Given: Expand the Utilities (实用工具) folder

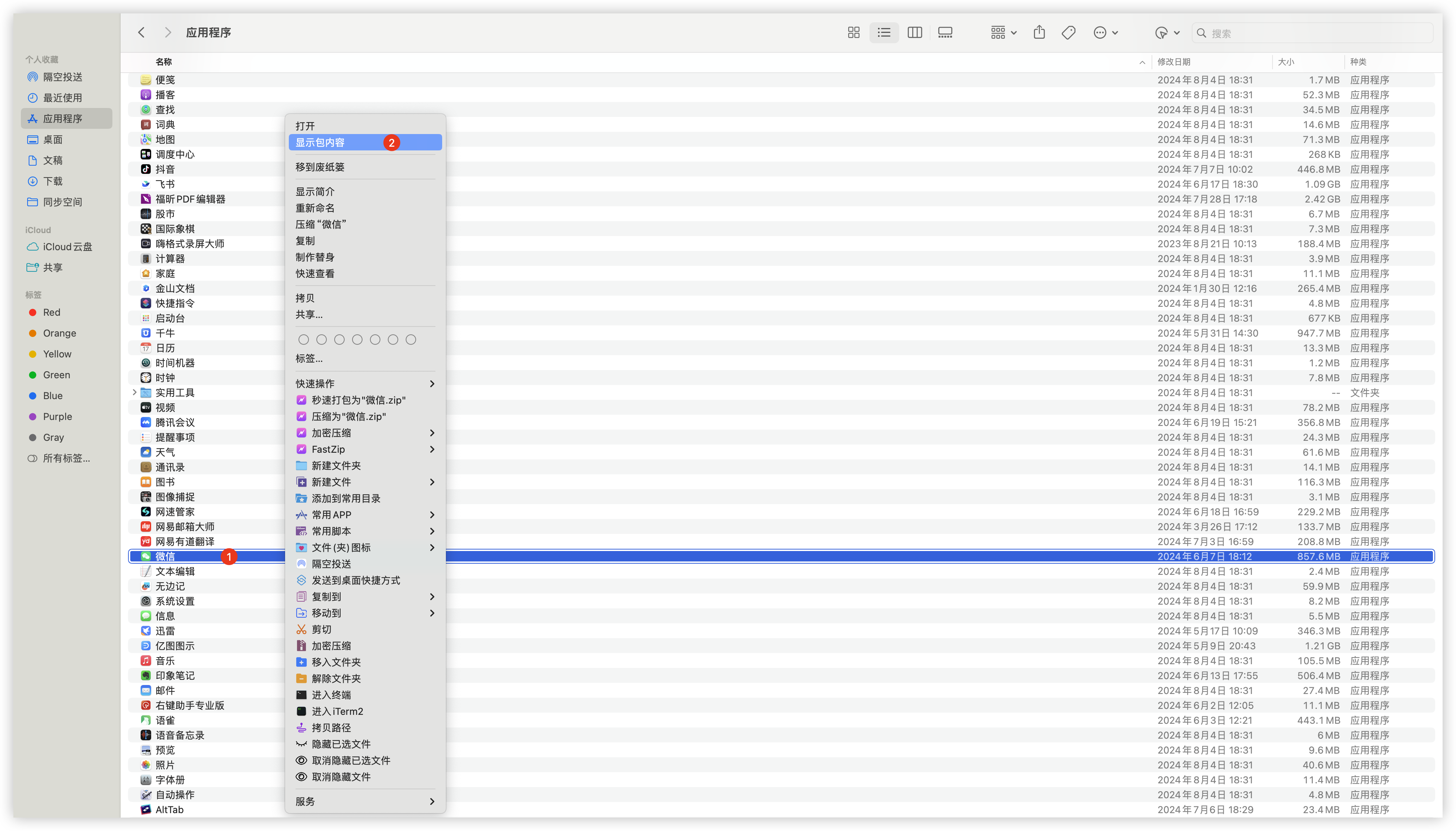Looking at the screenshot, I should pyautogui.click(x=134, y=392).
